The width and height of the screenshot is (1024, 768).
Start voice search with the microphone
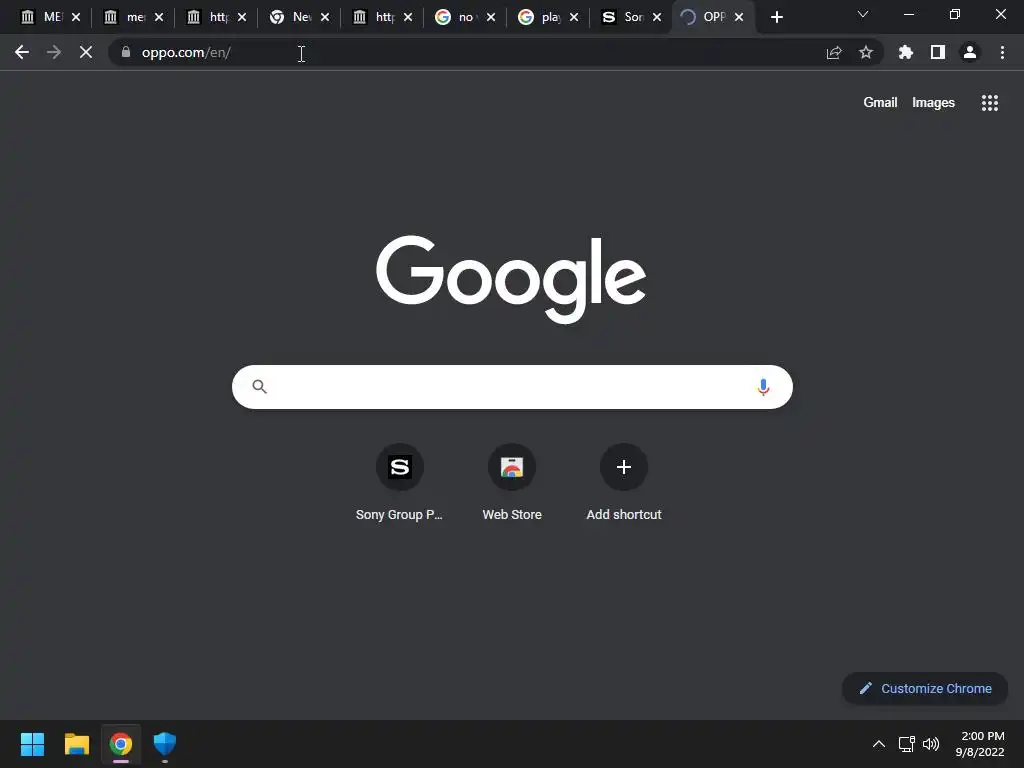pyautogui.click(x=763, y=387)
